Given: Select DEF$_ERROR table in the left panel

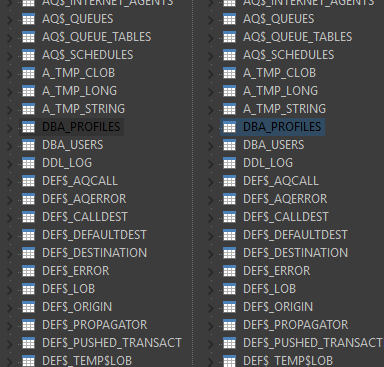Looking at the screenshot, I should point(75,271).
